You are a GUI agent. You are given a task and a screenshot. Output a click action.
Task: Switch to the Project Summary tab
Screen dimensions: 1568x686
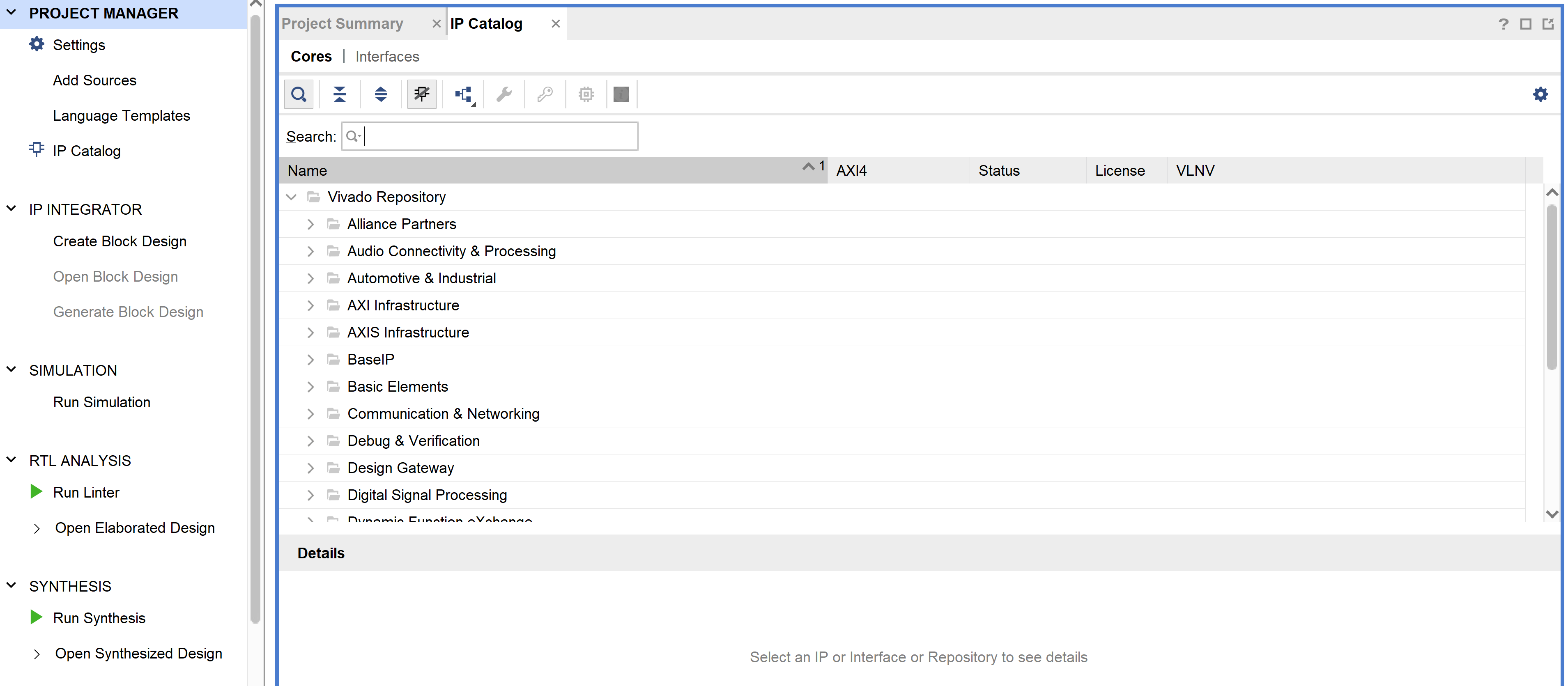tap(342, 24)
